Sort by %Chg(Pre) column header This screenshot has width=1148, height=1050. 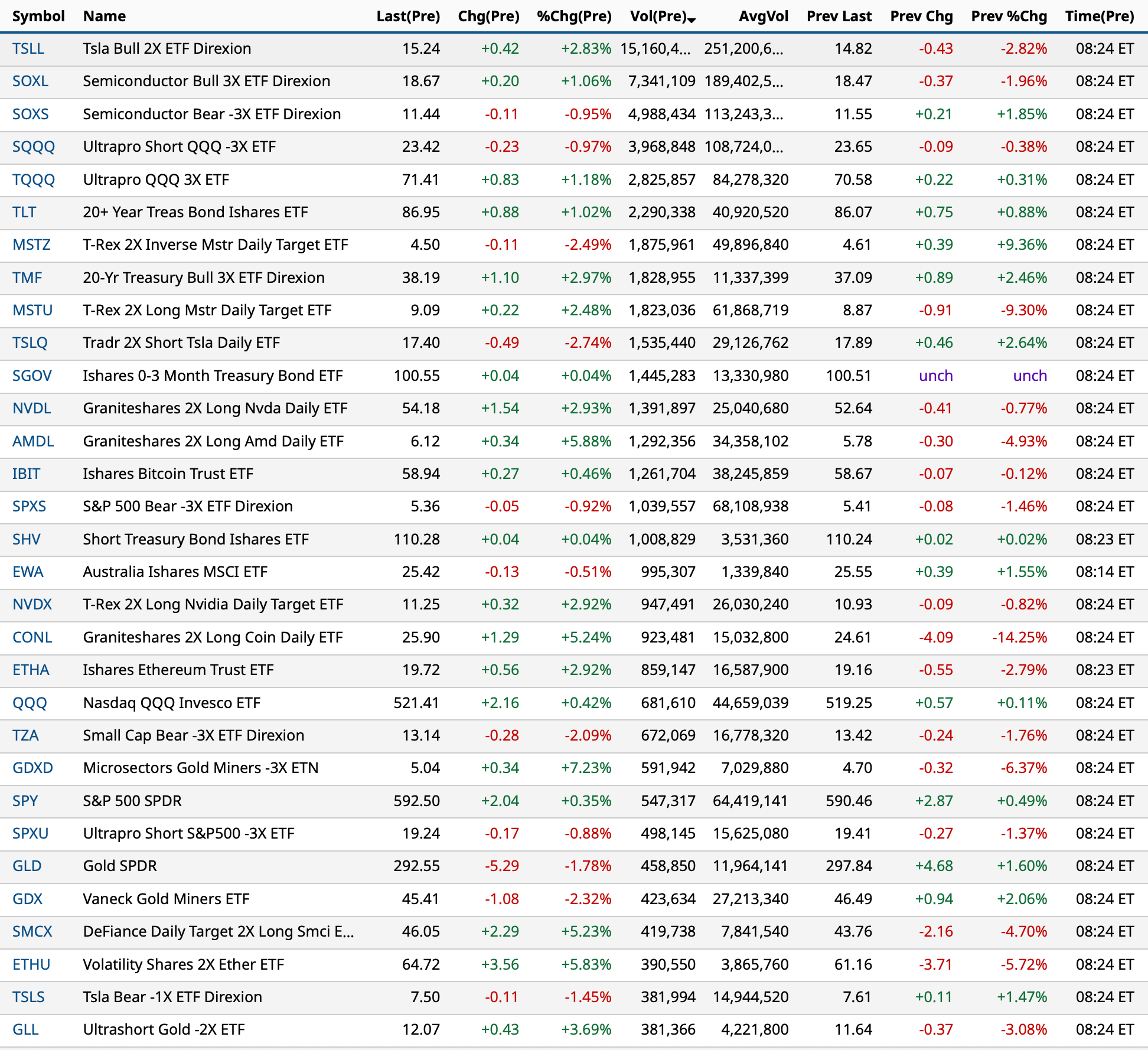[x=574, y=16]
